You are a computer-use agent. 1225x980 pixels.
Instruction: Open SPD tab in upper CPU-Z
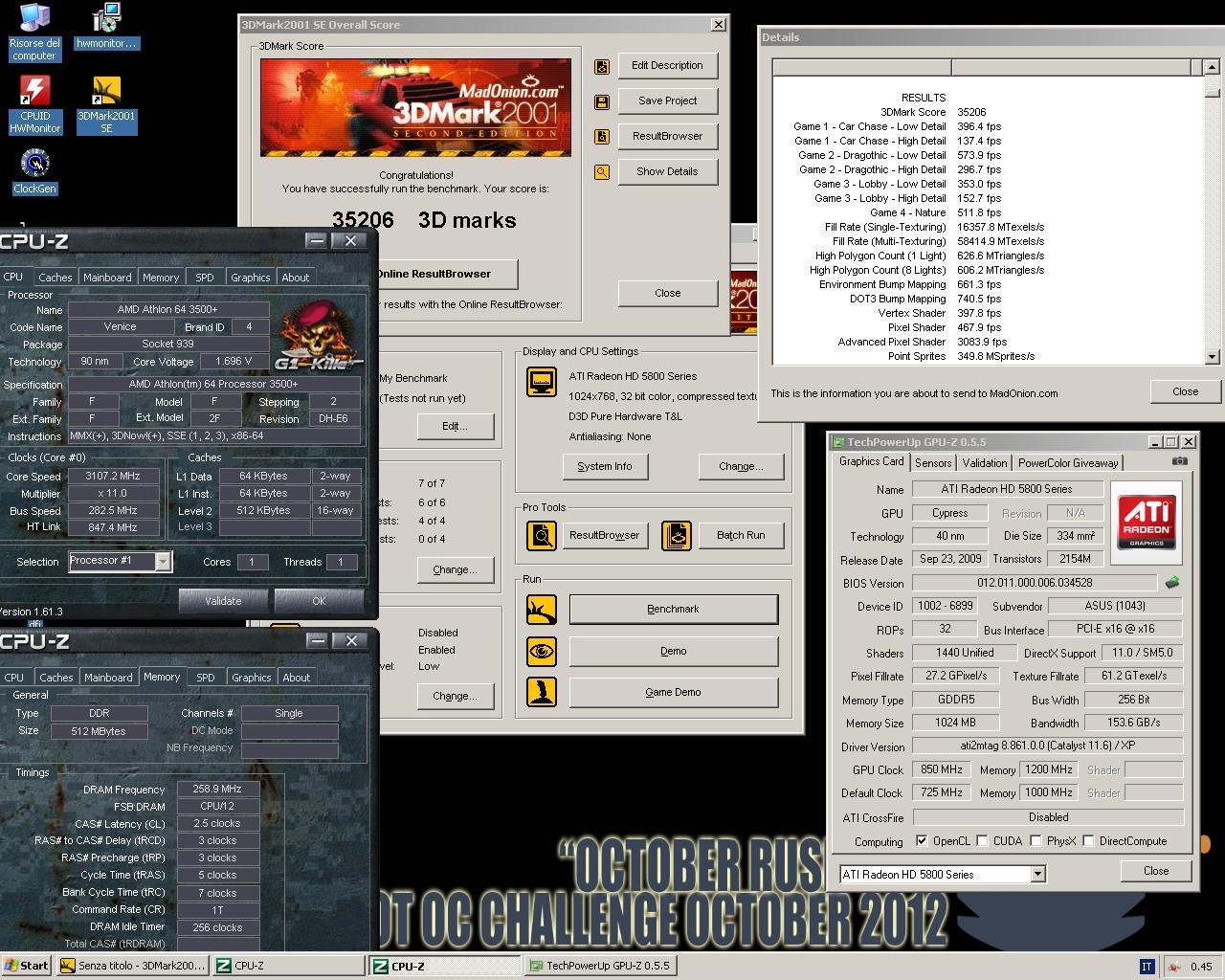click(x=205, y=278)
